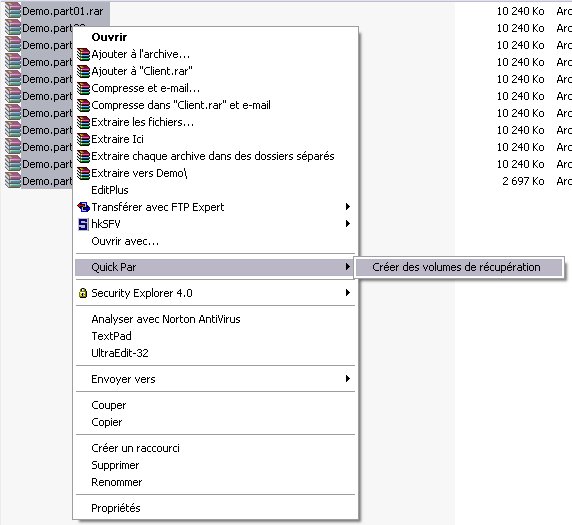
Task: Choose "Créer un raccourci" option
Action: 215,448
